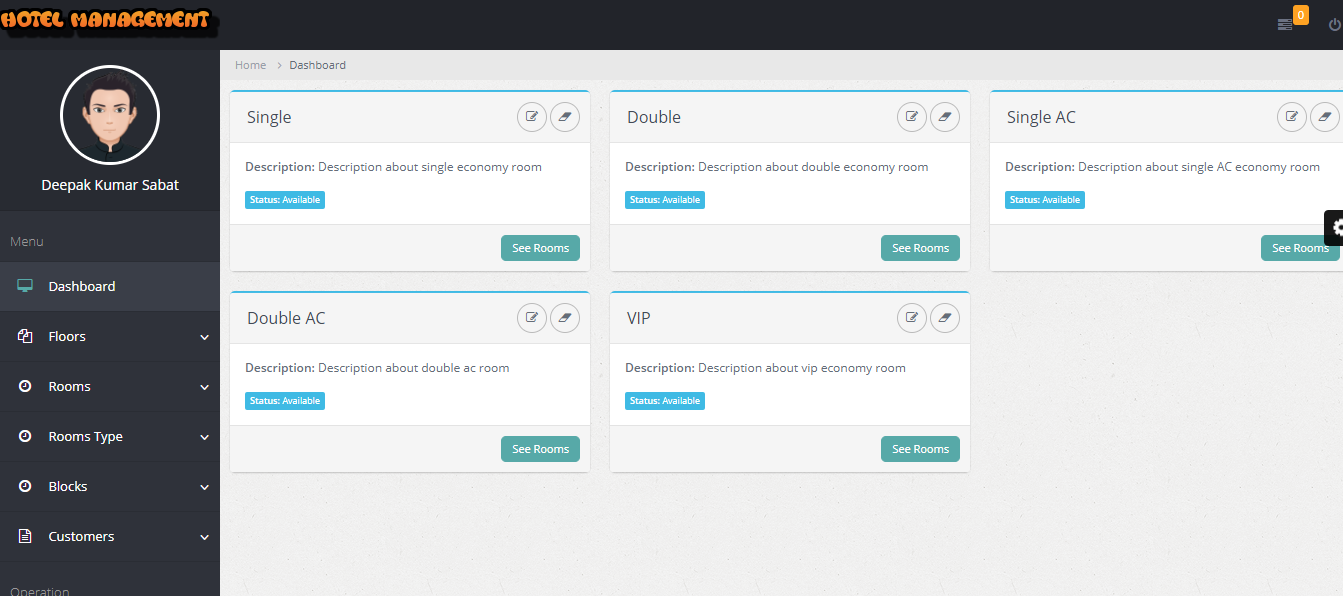
Task: Expand the Rooms Type menu chevron
Action: tap(204, 437)
